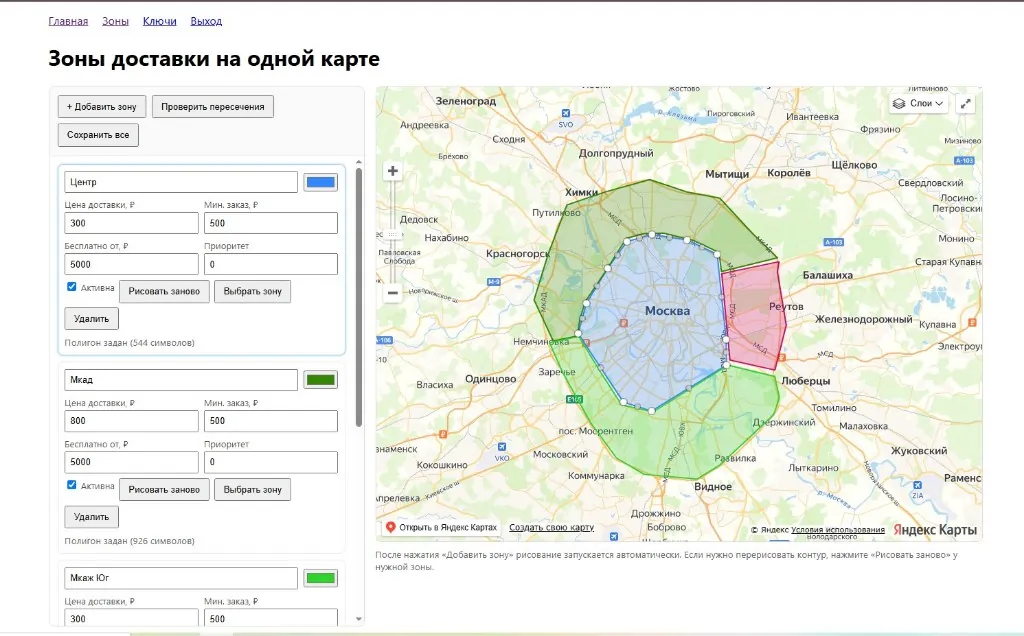Zoom in on the map with plus button
This screenshot has height=636, width=1024.
[x=392, y=171]
